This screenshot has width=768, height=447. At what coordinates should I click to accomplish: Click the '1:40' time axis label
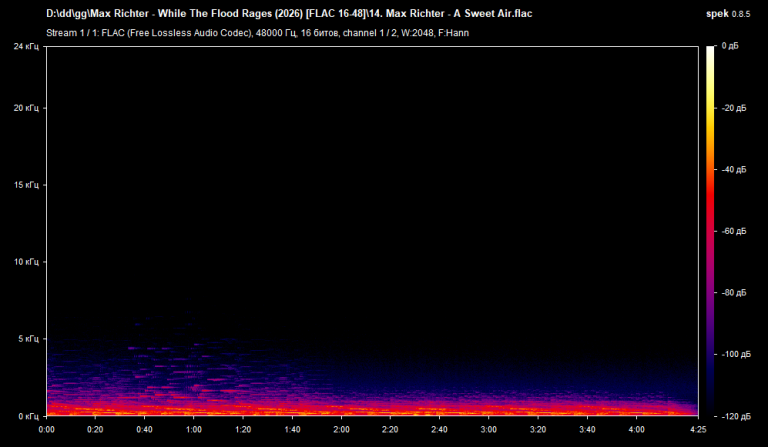pos(292,430)
